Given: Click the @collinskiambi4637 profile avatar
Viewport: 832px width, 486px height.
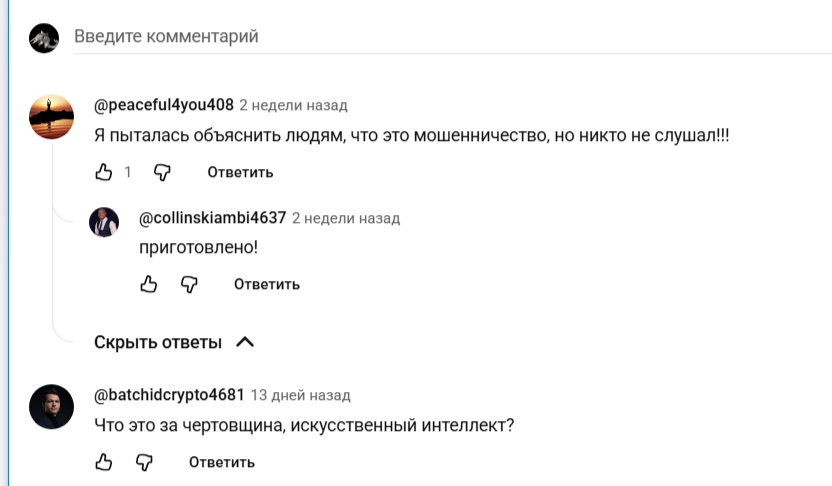Looking at the screenshot, I should tap(105, 222).
